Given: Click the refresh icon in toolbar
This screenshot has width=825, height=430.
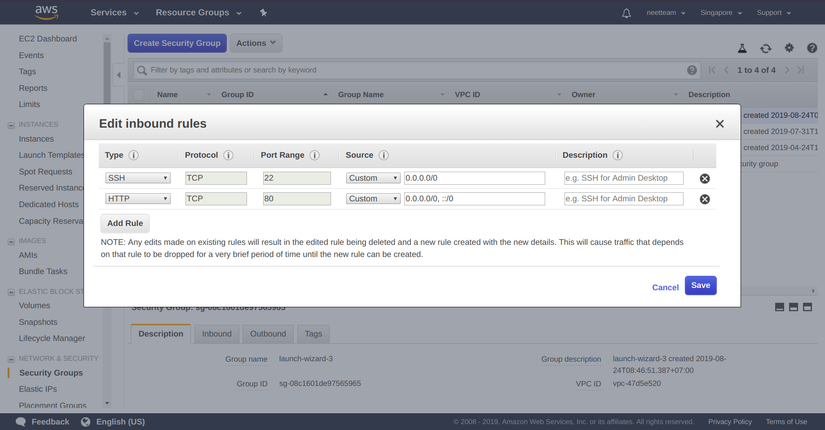Looking at the screenshot, I should click(766, 48).
